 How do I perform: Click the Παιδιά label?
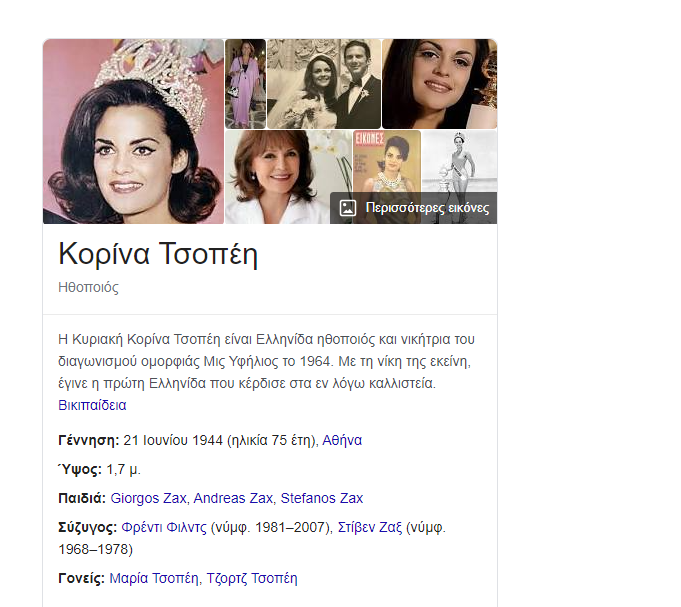pos(82,498)
